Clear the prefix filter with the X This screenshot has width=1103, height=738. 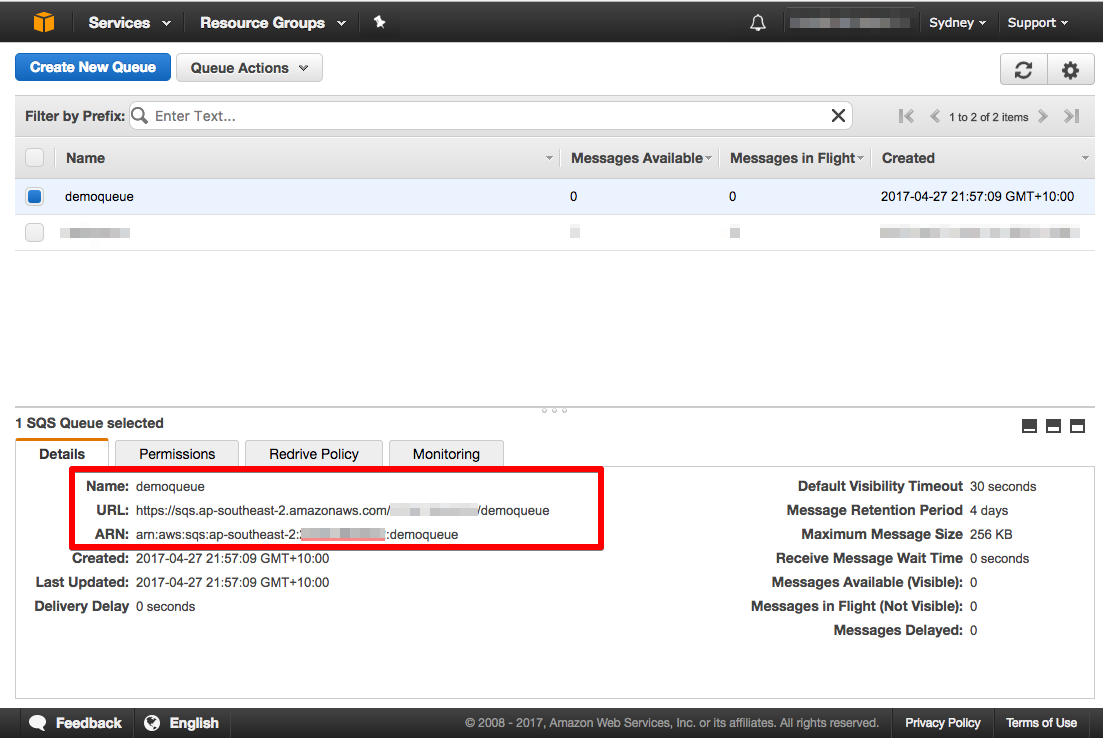(x=838, y=115)
